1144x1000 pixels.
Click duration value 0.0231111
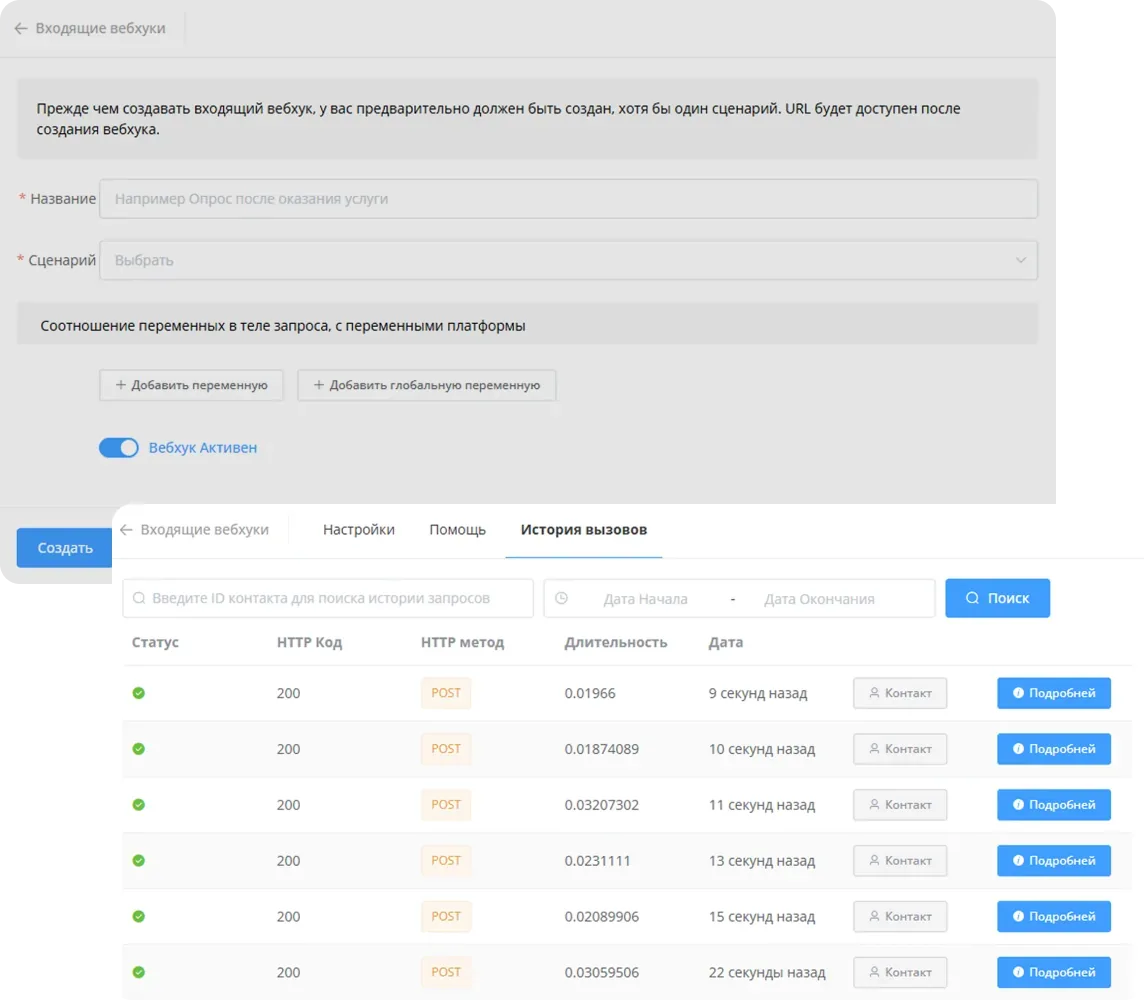pyautogui.click(x=598, y=861)
